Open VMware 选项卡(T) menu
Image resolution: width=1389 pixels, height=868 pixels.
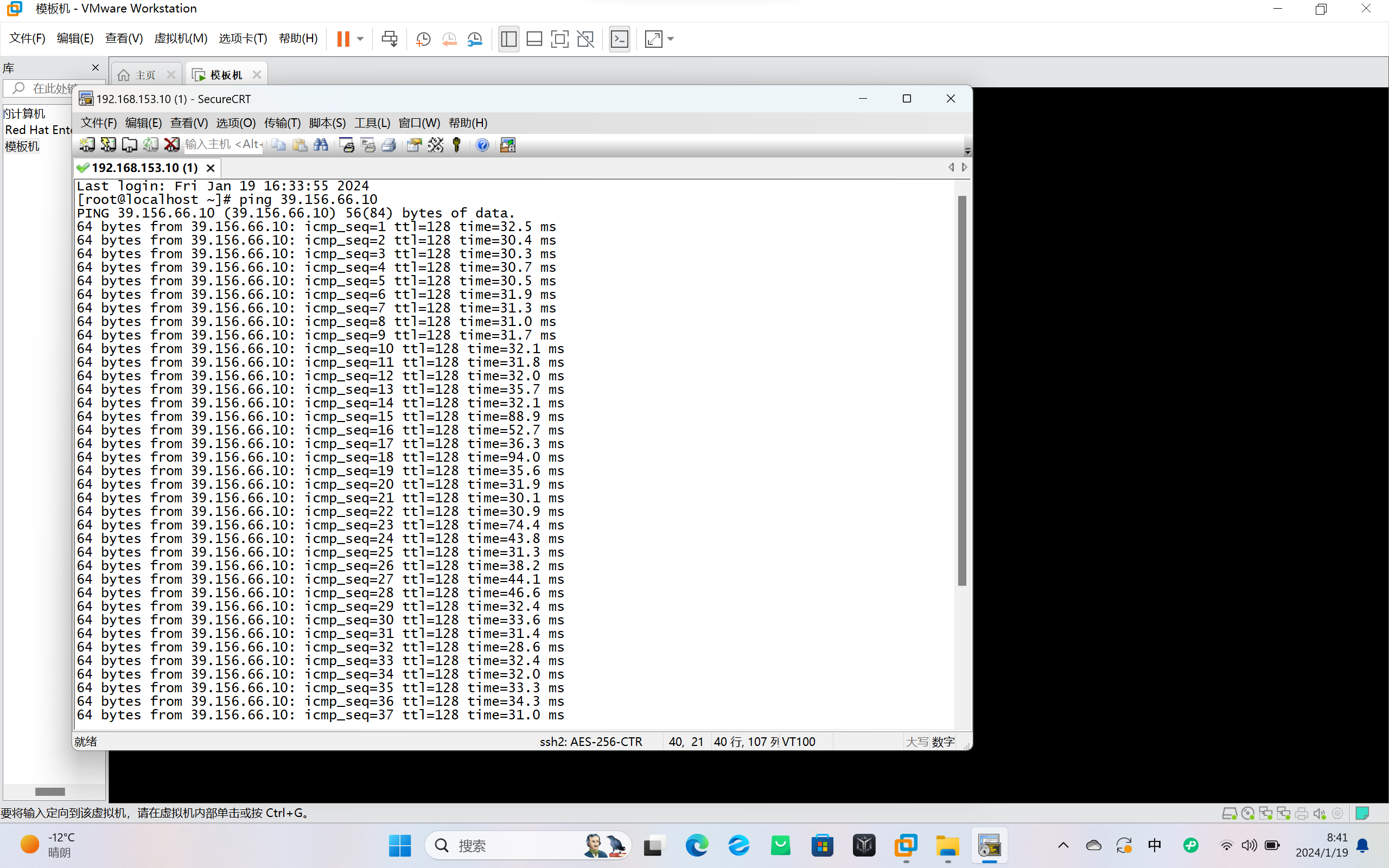[243, 39]
